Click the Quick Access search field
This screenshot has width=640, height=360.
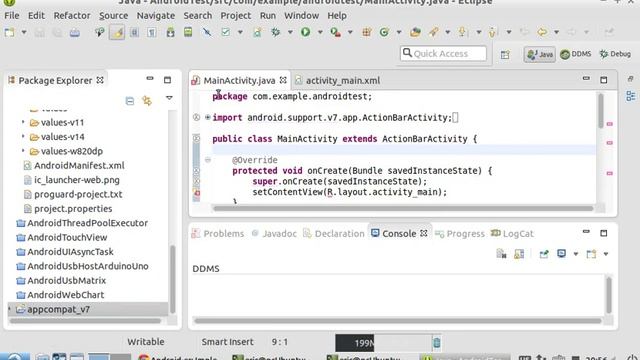tap(443, 53)
